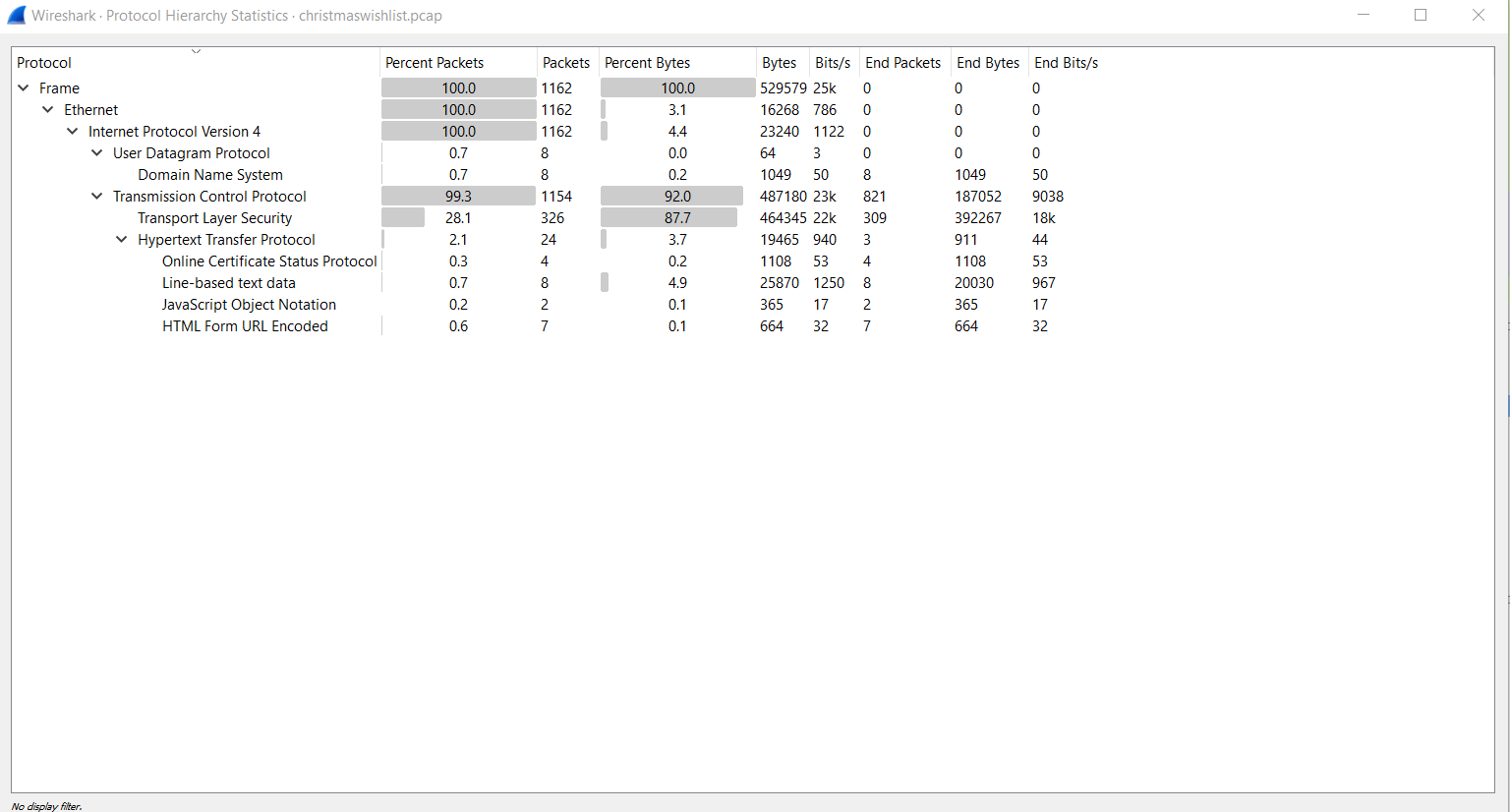Maximize the Protocol Hierarchy Statistics window
This screenshot has height=812, width=1510.
(1421, 15)
